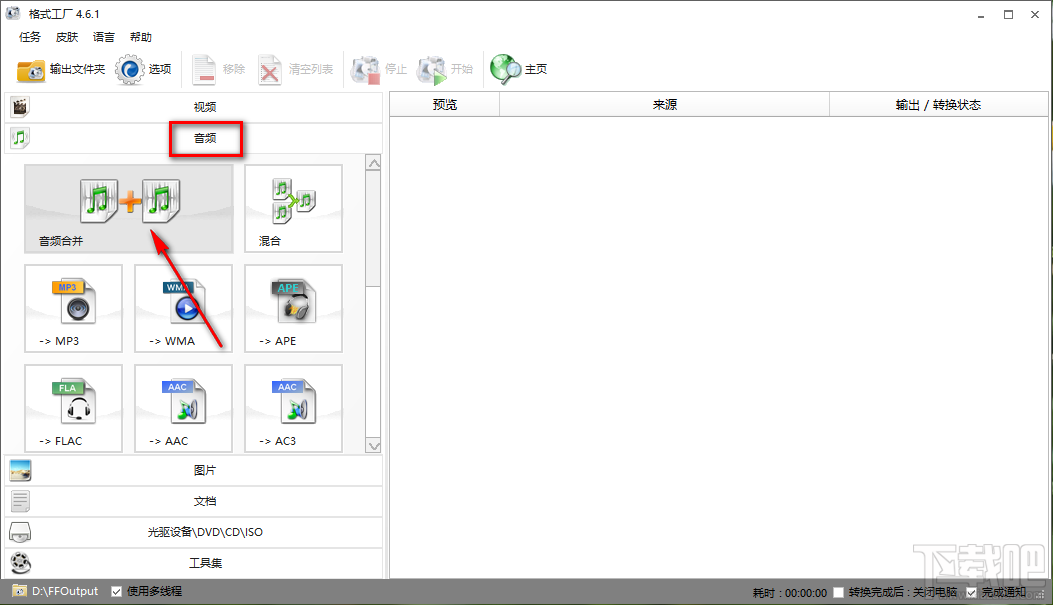Click the audio list scrollbar thumb

click(373, 228)
